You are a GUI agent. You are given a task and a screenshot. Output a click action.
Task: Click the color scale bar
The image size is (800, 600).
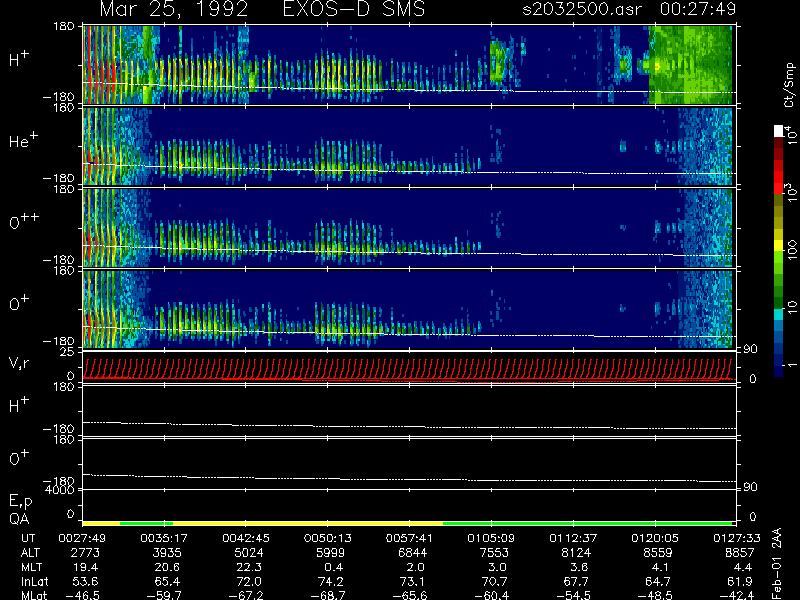coord(779,251)
